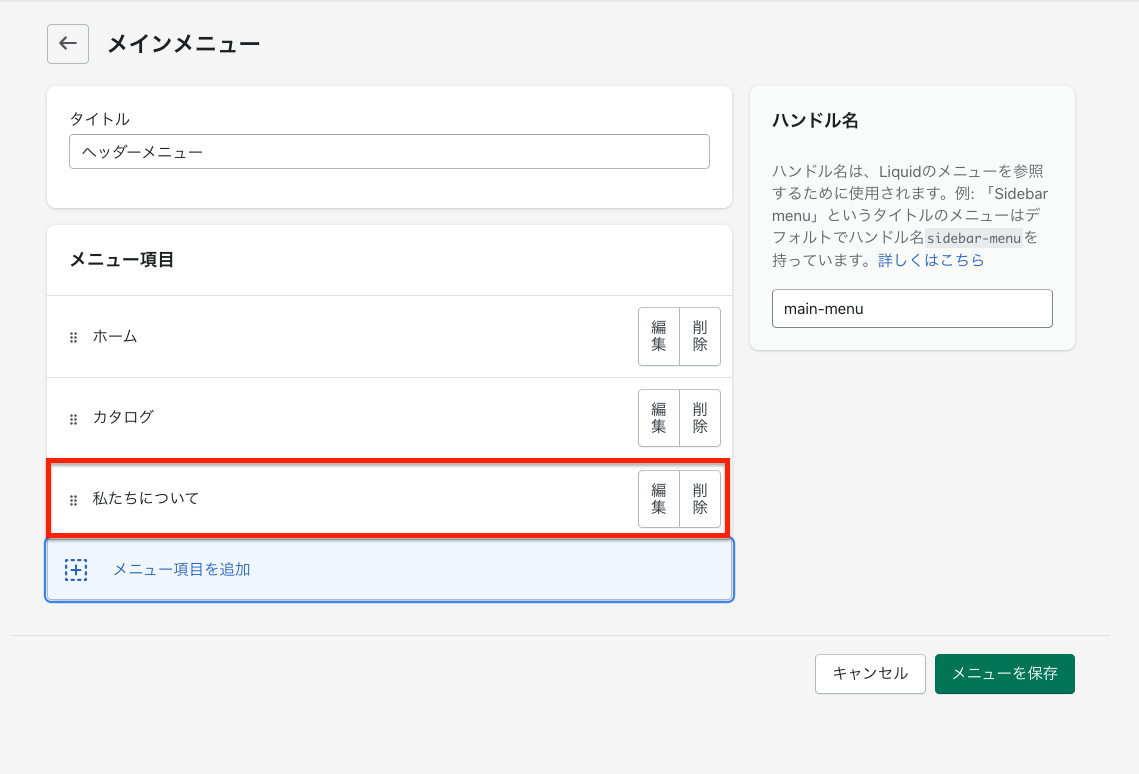Select the カタログ menu item label

tap(123, 417)
